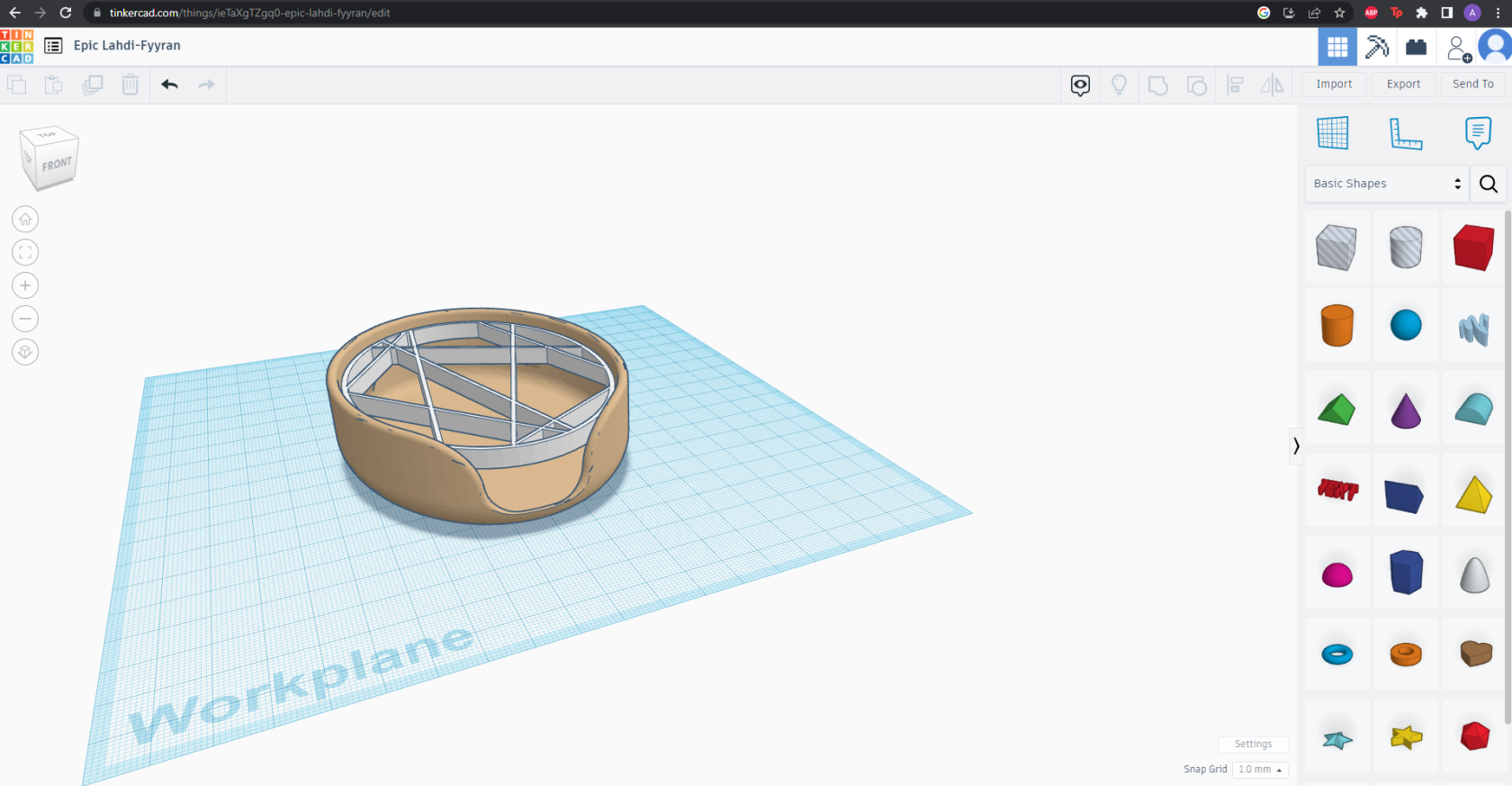Pick the red Text shape

click(x=1337, y=490)
